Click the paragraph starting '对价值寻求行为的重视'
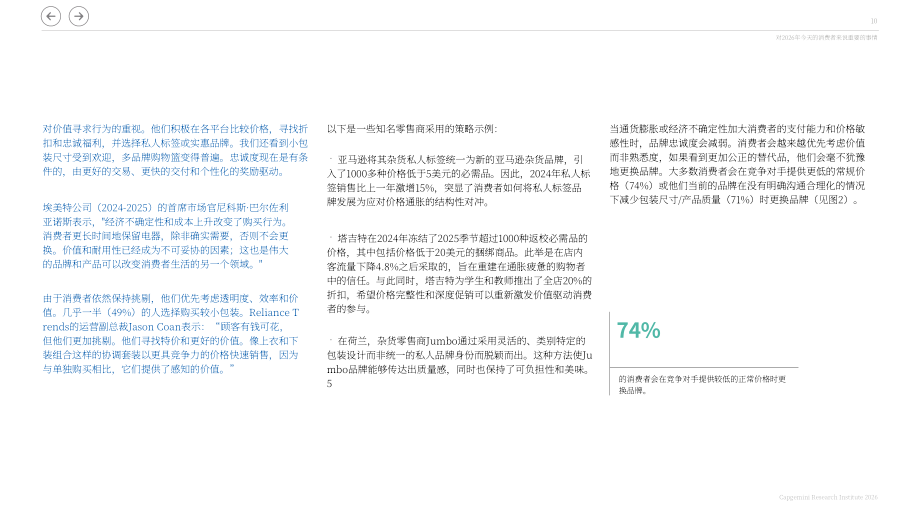The height and width of the screenshot is (518, 920). pyautogui.click(x=175, y=150)
